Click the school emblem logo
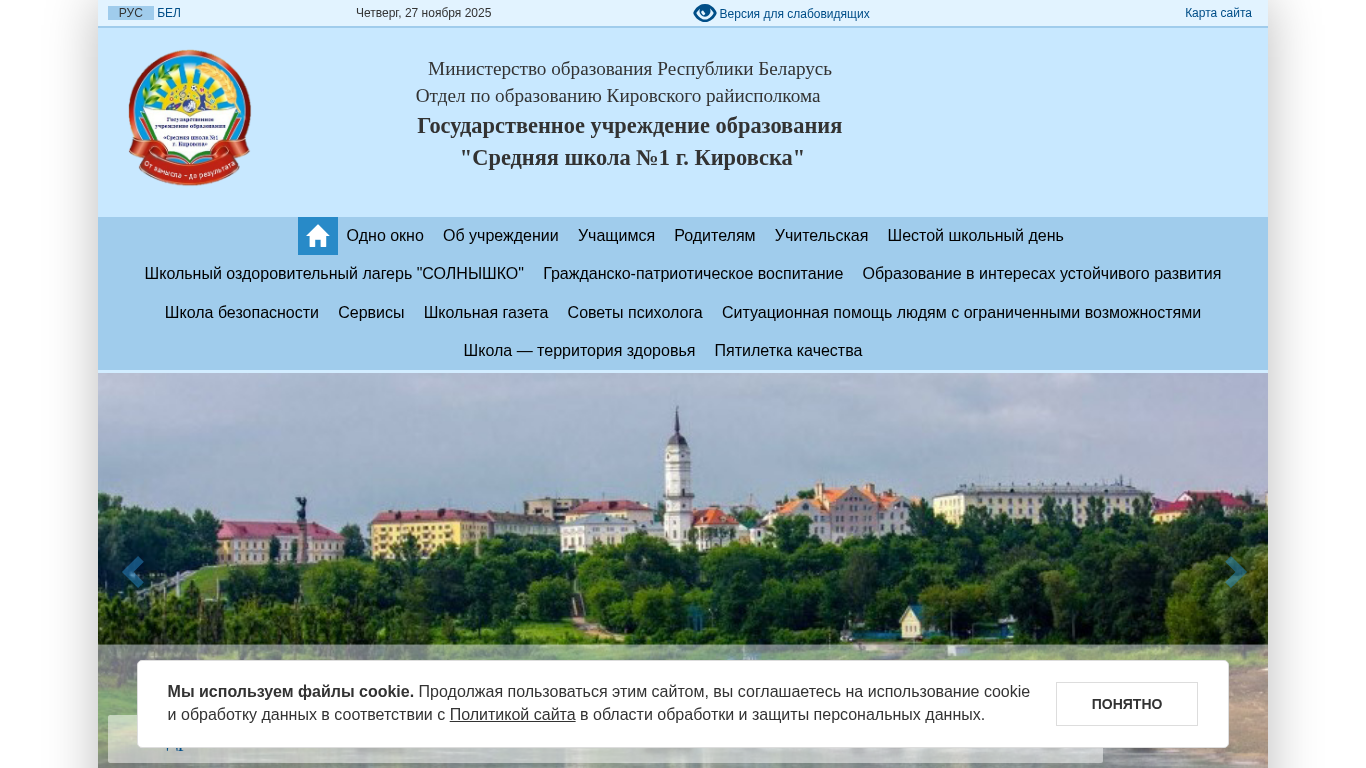Viewport: 1366px width, 768px height. coord(190,118)
